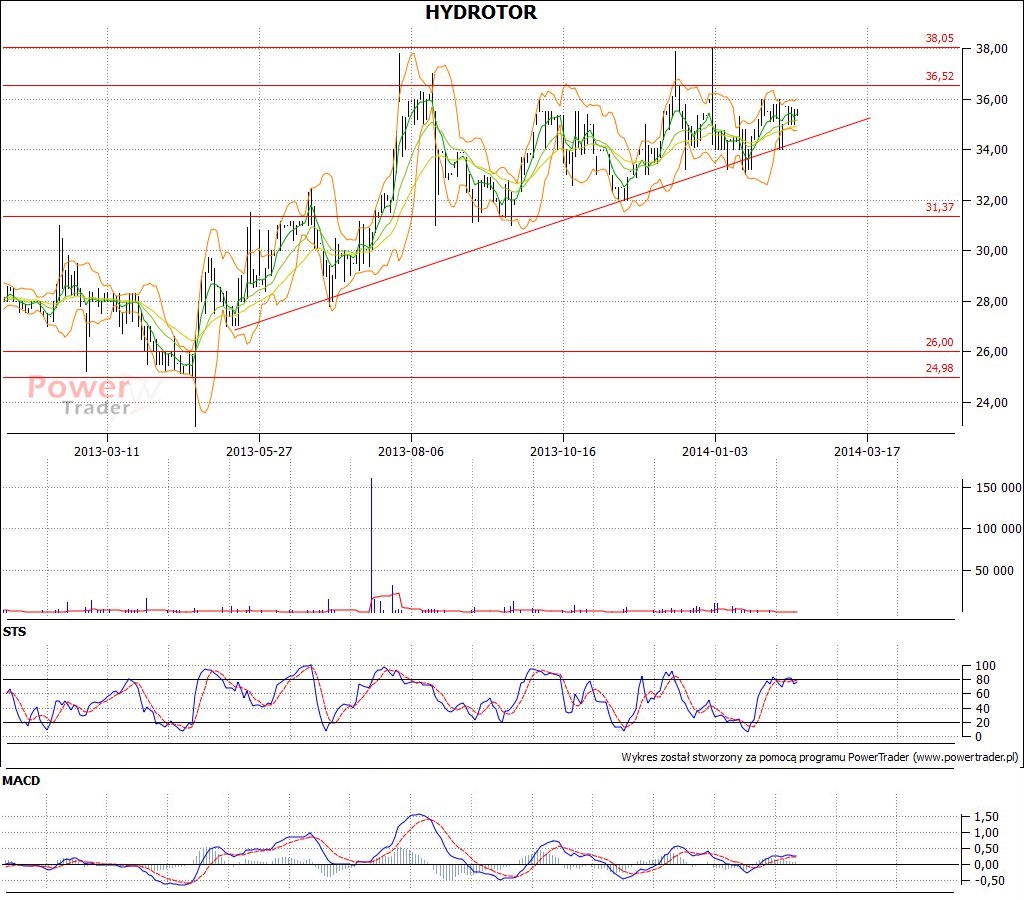
Task: Select the 31,37 support level label
Action: (x=939, y=207)
